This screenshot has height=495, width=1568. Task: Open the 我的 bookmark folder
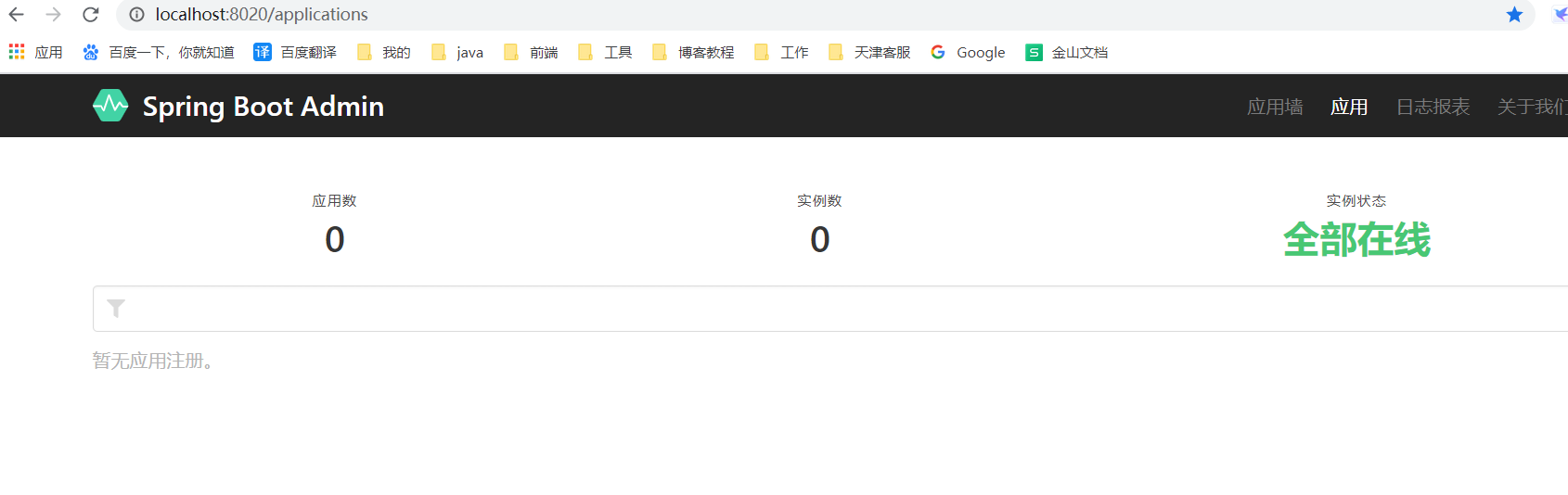pos(384,53)
